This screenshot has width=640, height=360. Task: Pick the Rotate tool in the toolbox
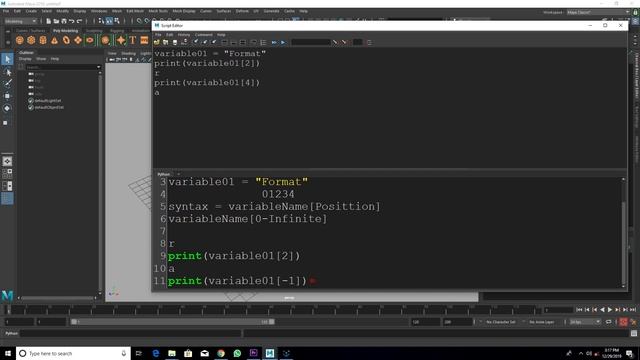pos(7,108)
